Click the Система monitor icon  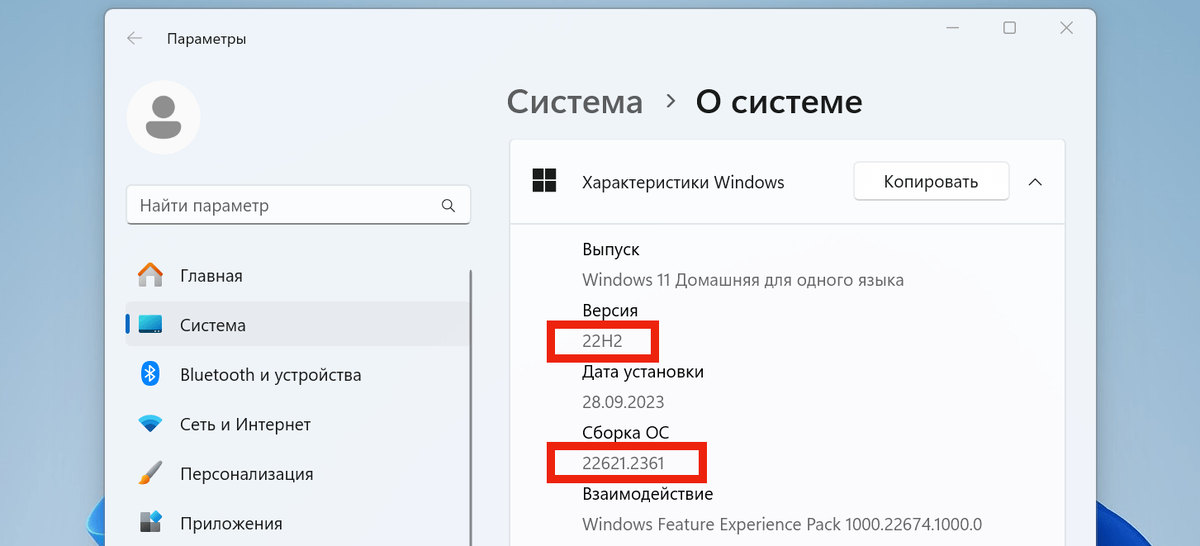pos(150,325)
